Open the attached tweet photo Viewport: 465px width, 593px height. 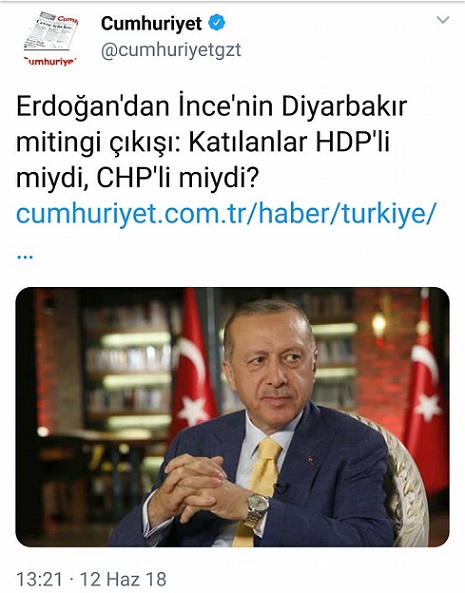pos(232,417)
